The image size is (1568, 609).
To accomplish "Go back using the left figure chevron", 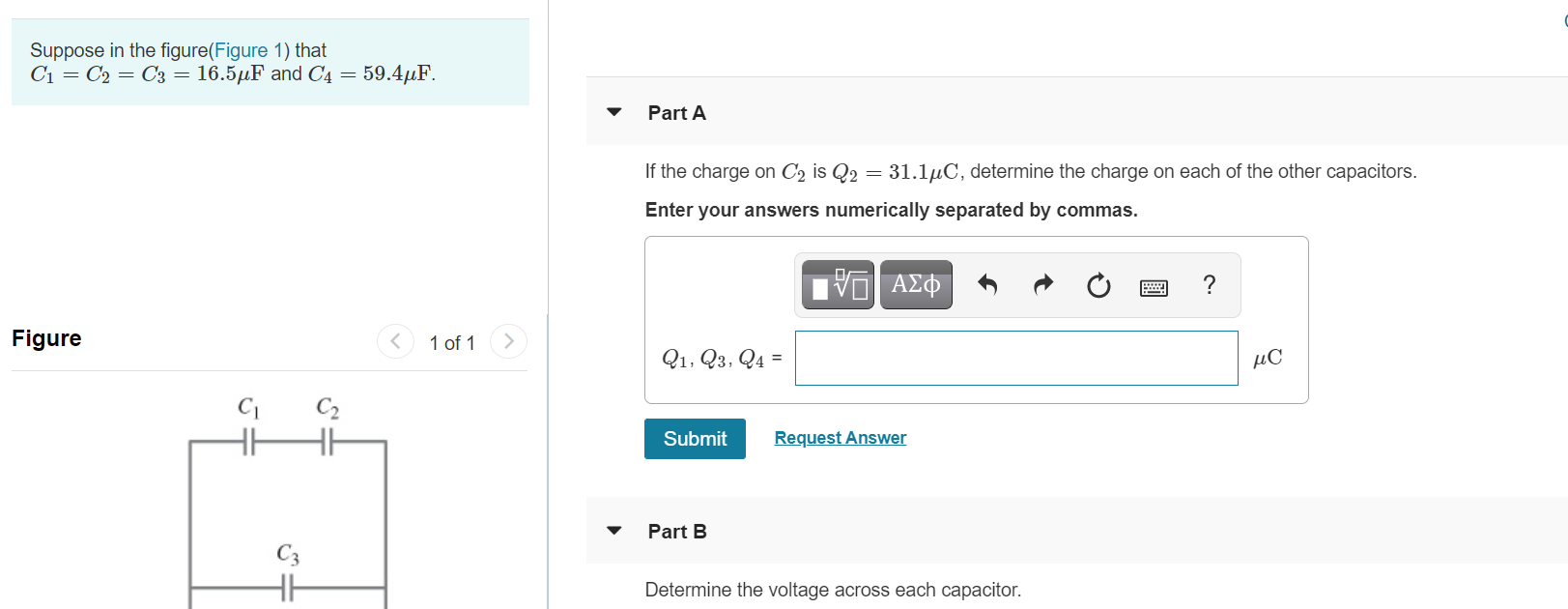I will click(x=395, y=340).
